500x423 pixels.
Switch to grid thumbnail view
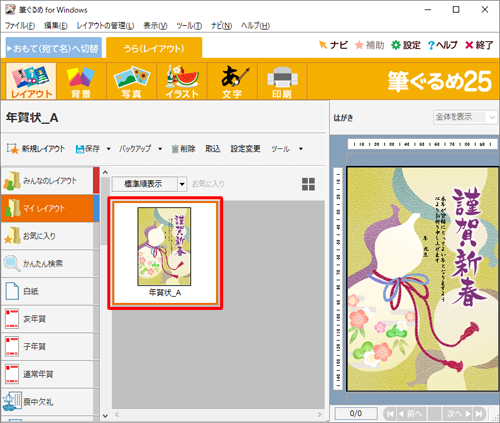coord(308,184)
